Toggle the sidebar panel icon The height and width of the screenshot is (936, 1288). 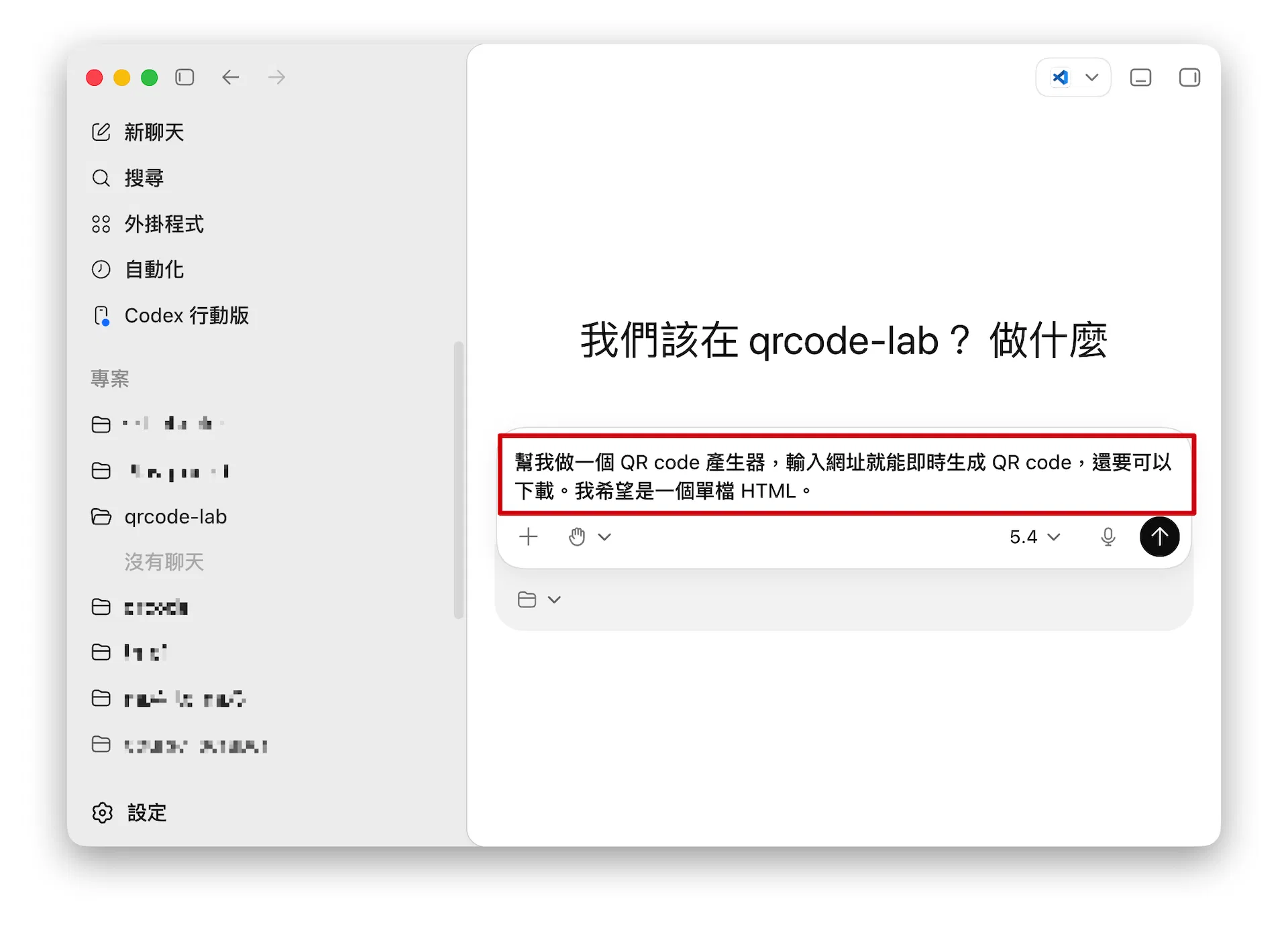pyautogui.click(x=184, y=77)
